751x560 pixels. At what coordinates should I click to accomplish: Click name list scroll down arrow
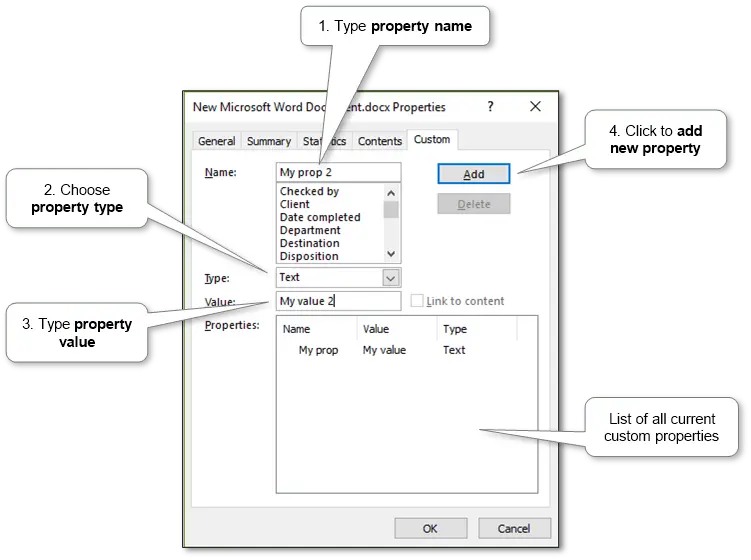(x=391, y=254)
